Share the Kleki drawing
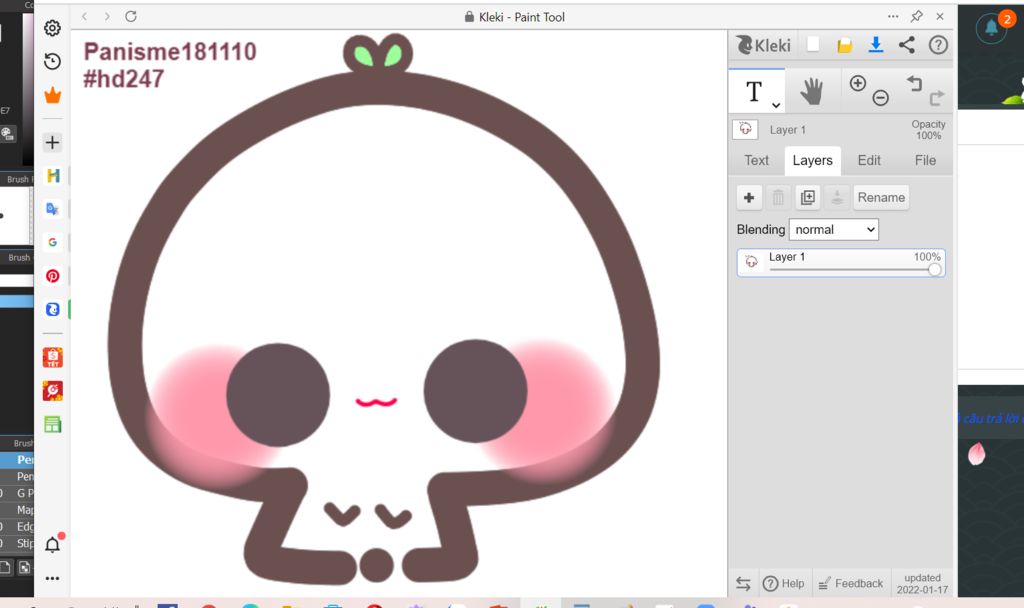This screenshot has width=1024, height=608. click(x=906, y=44)
